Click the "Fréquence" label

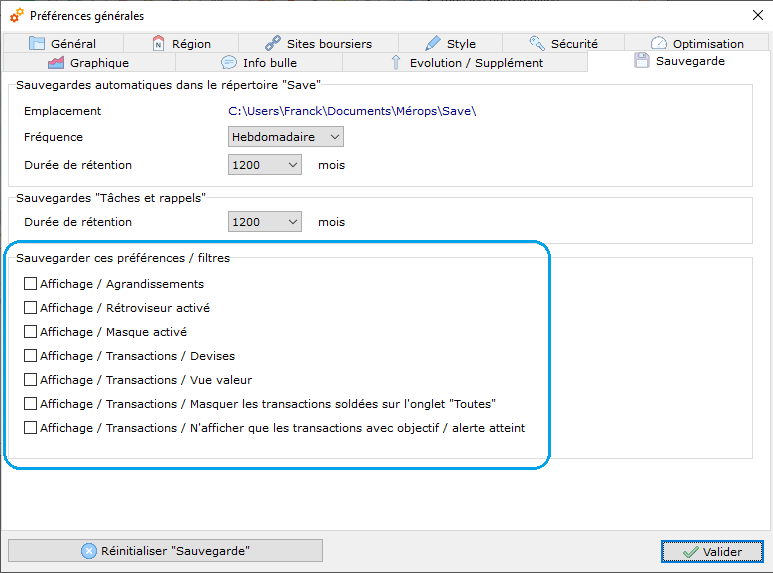pos(53,137)
